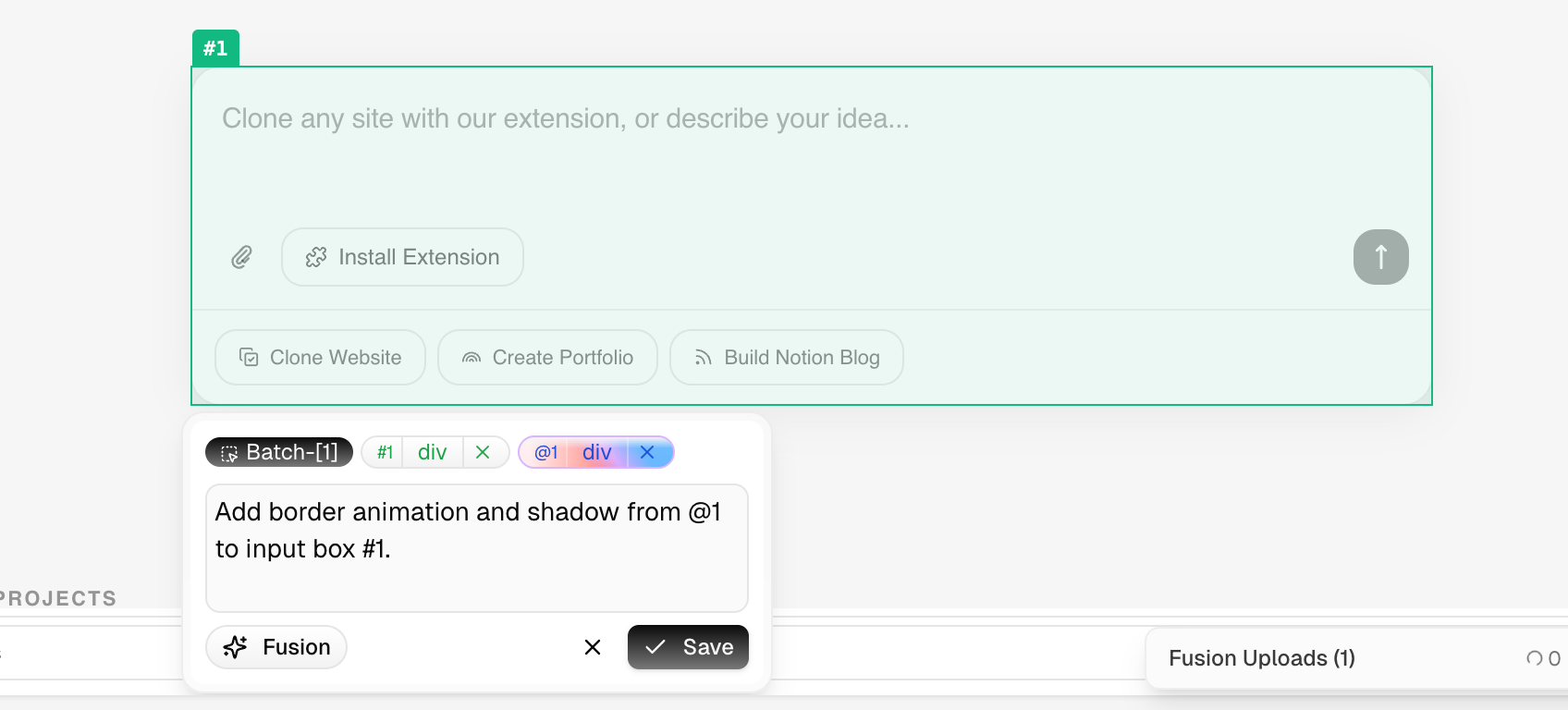
Task: Remove the #1 div tag with its X
Action: point(483,452)
